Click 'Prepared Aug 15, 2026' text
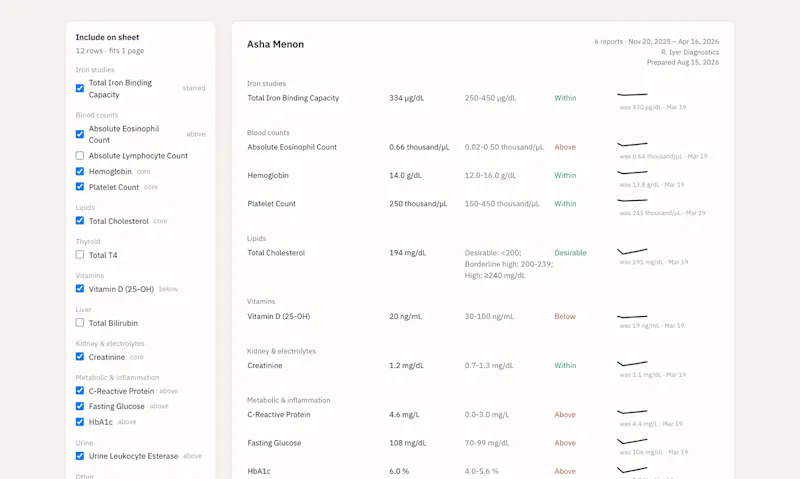The height and width of the screenshot is (479, 800). pyautogui.click(x=683, y=62)
